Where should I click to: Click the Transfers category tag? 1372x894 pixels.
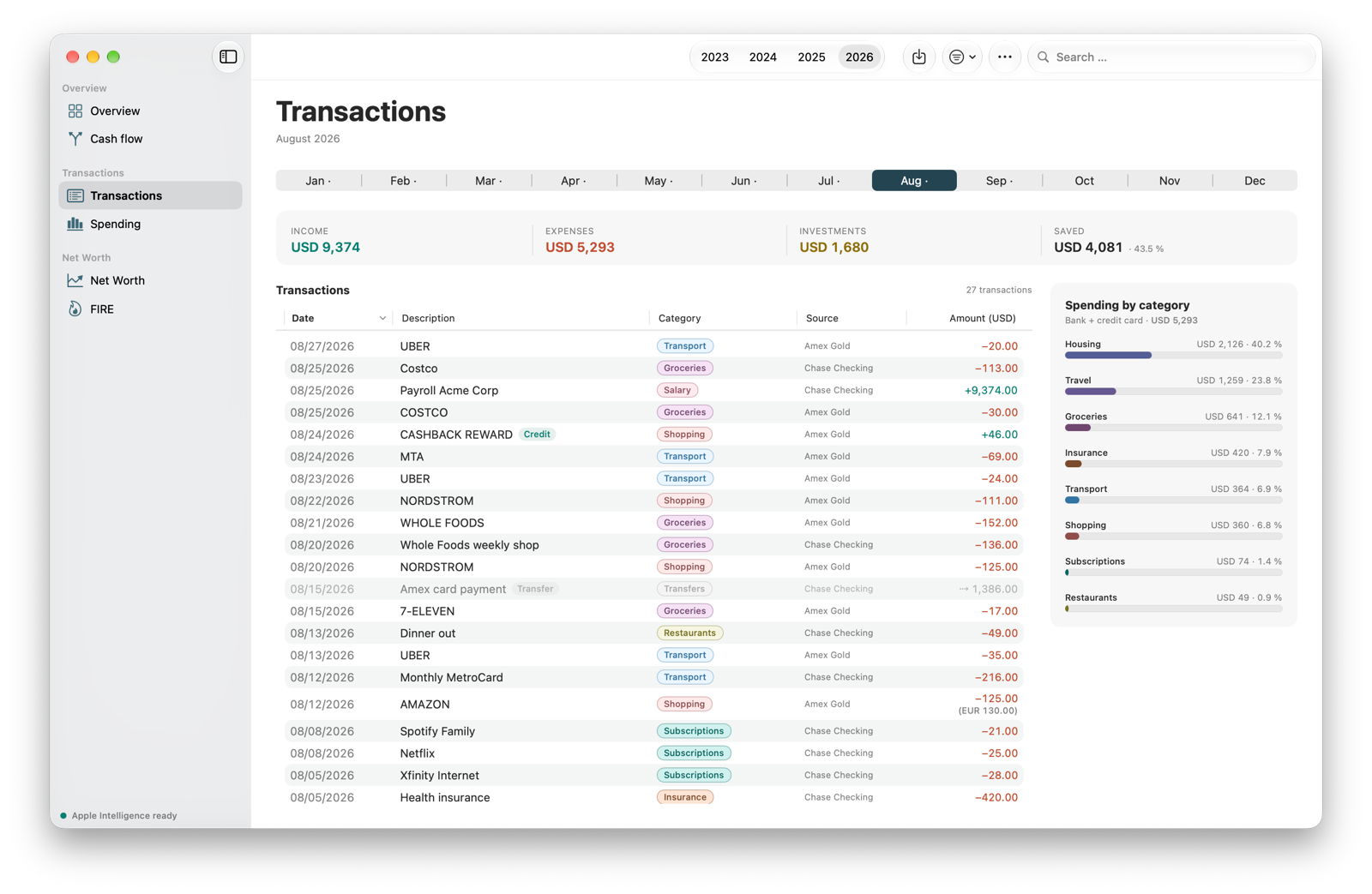[684, 589]
